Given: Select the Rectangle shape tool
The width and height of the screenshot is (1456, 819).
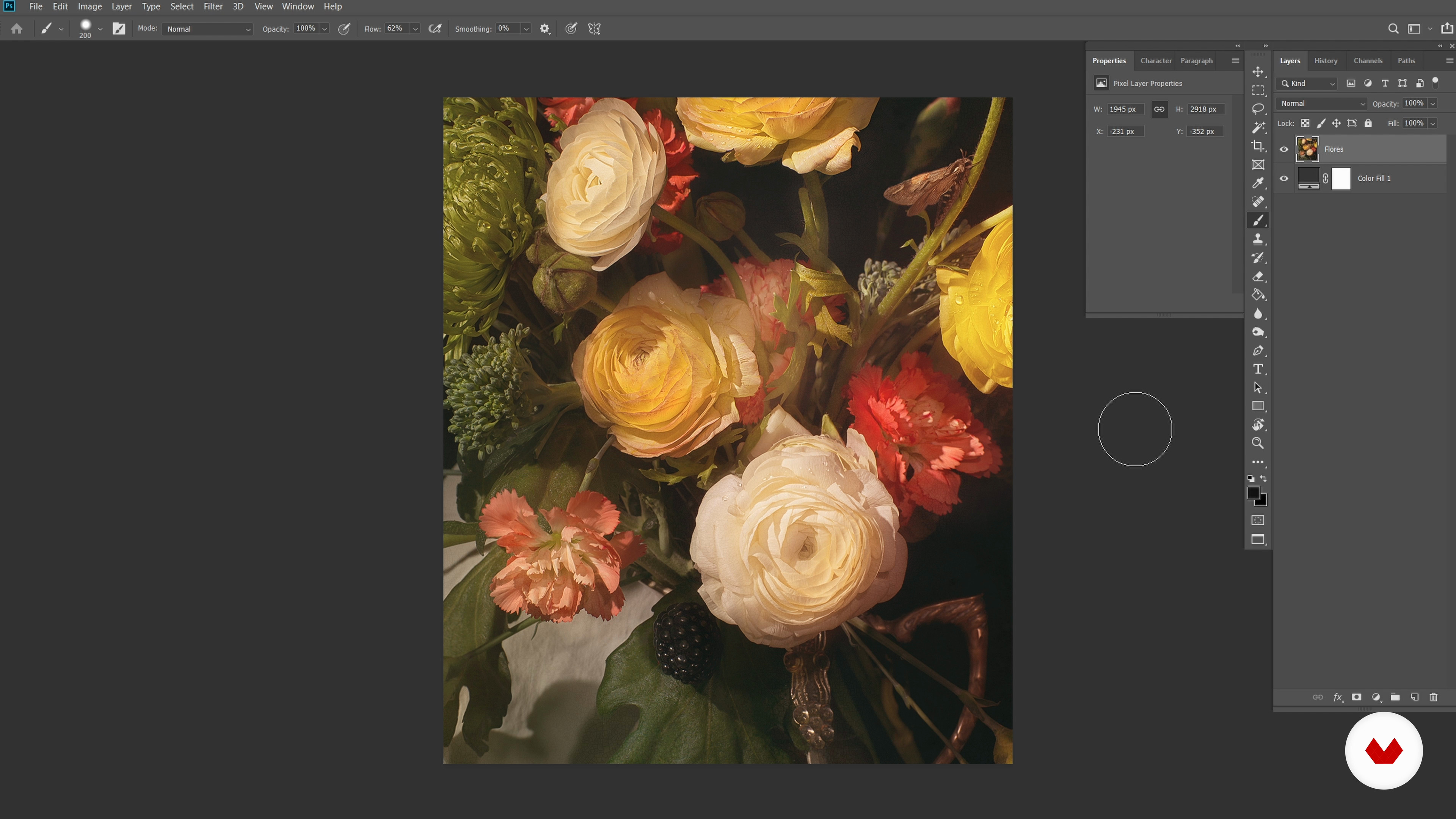Looking at the screenshot, I should pyautogui.click(x=1258, y=406).
